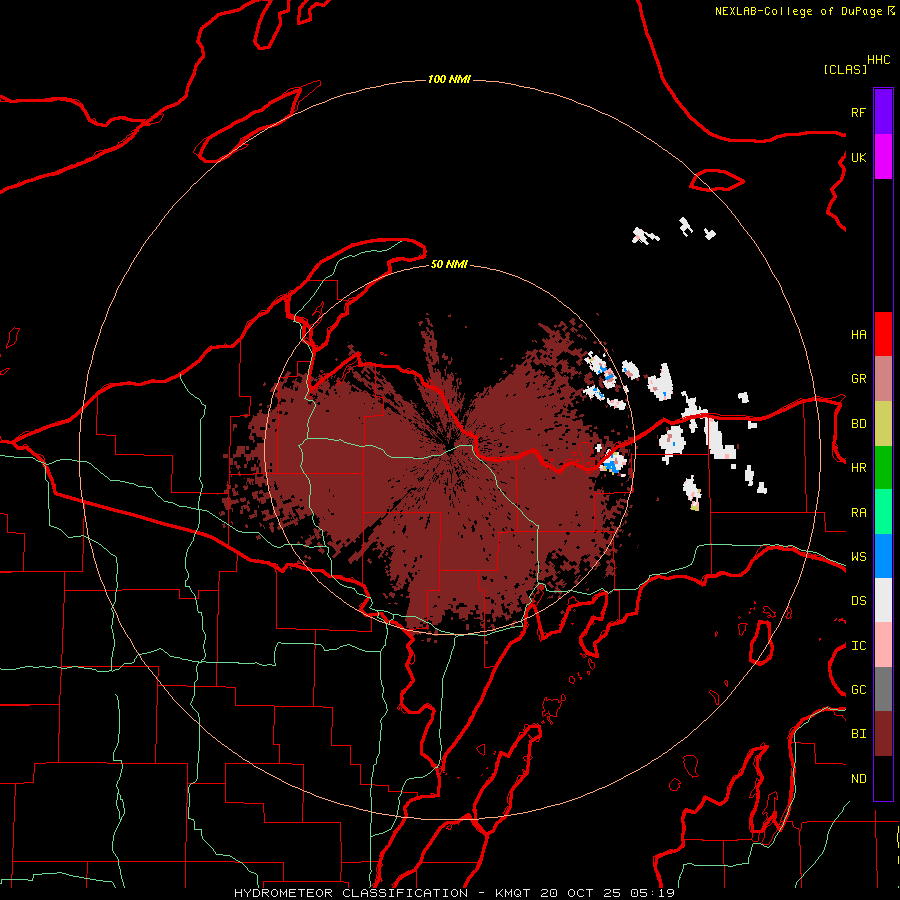Click the UK legend label
This screenshot has width=900, height=900.
(858, 157)
